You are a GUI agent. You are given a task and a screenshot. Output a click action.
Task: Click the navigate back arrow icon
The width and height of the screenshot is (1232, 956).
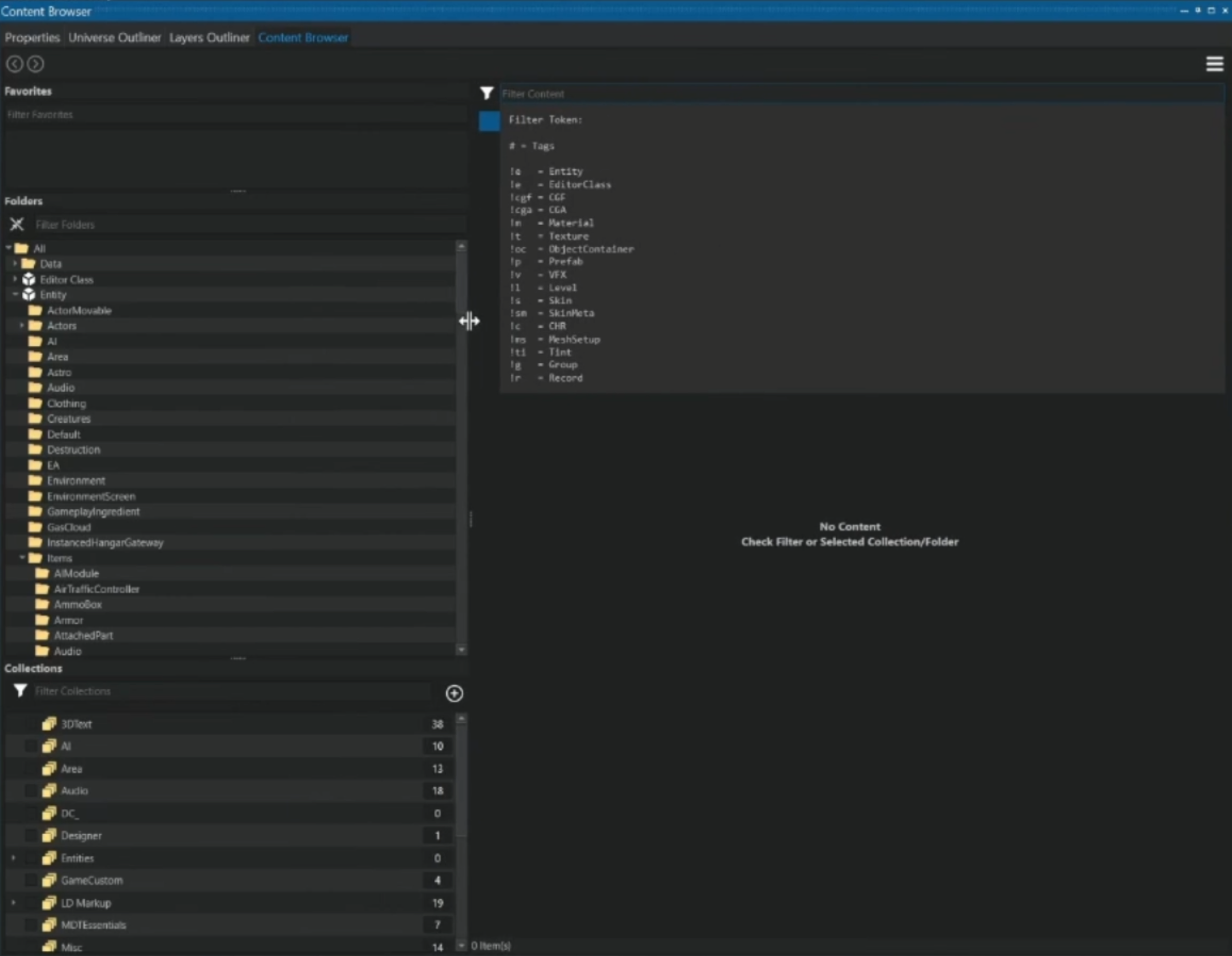tap(15, 64)
